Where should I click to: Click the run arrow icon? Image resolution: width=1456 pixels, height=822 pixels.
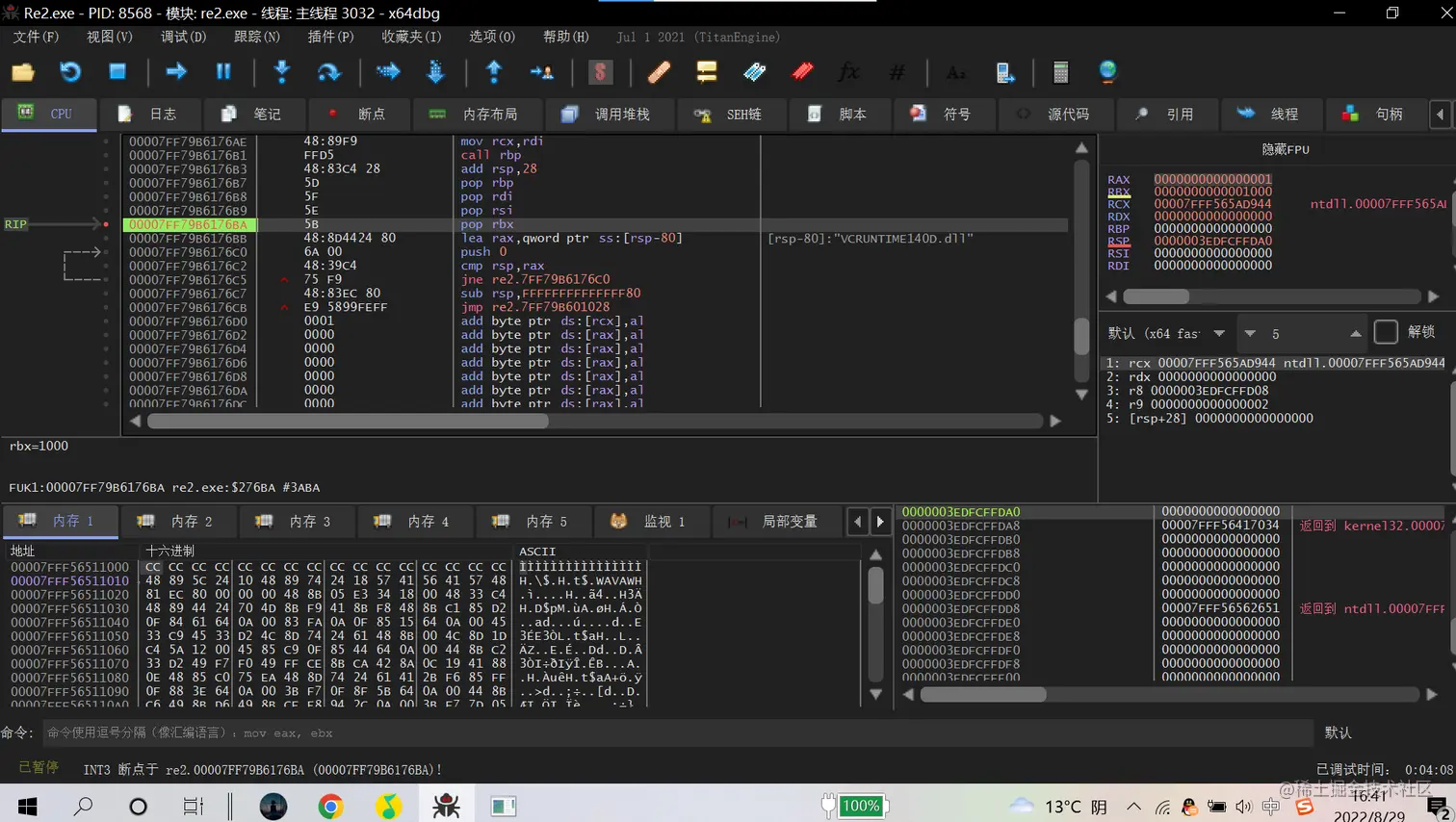point(176,72)
